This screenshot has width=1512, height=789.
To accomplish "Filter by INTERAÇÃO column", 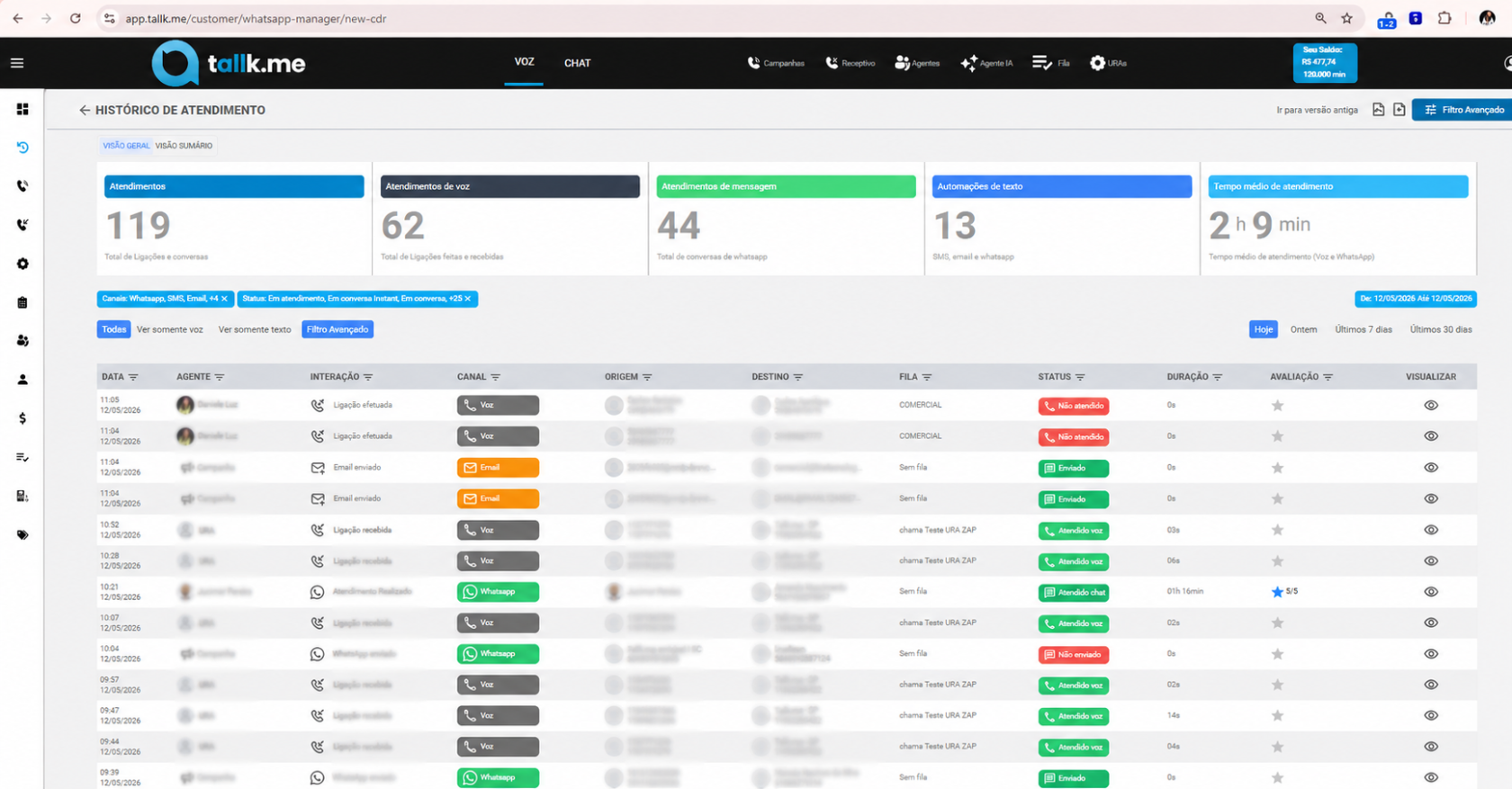I will pos(368,377).
